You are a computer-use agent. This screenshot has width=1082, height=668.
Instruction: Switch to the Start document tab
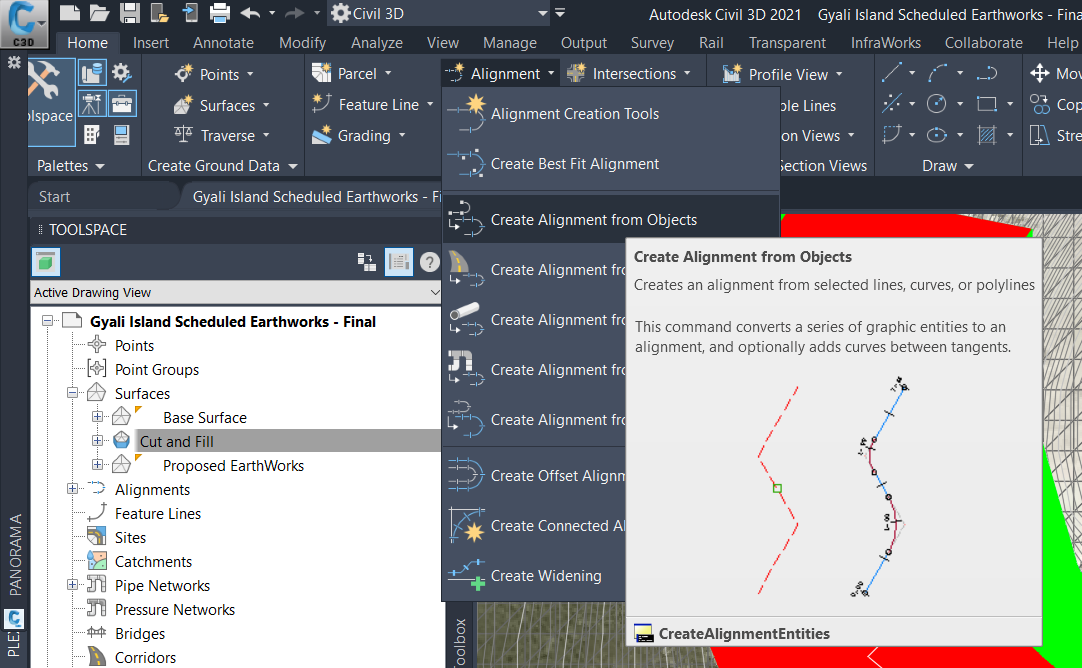tap(55, 197)
